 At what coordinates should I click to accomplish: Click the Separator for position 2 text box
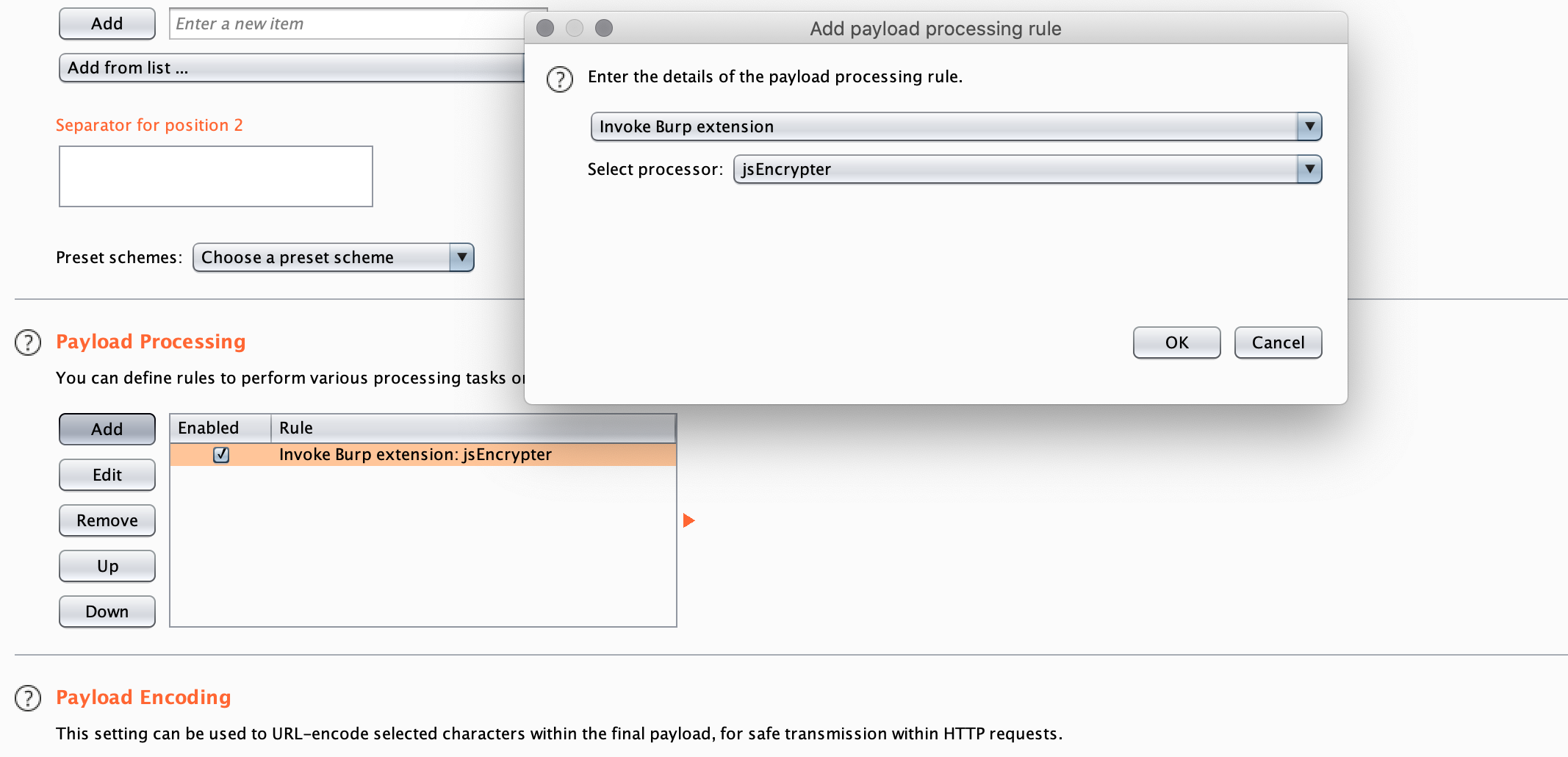tap(216, 176)
